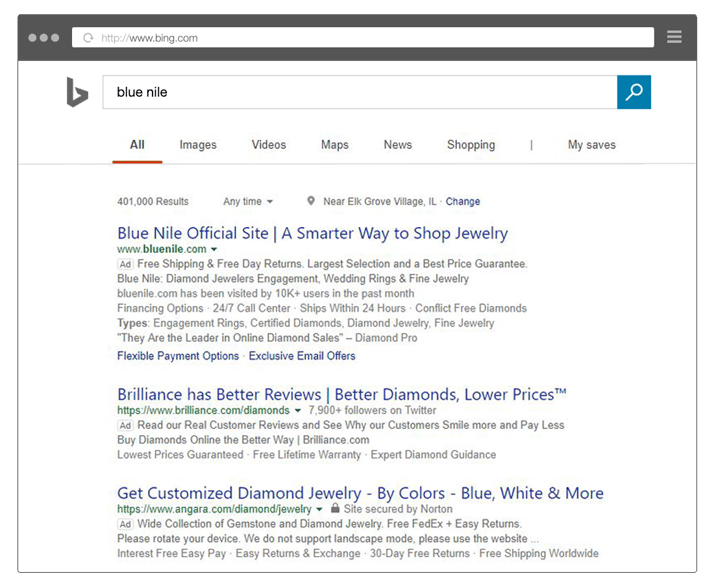Focus the search box containing blue nile
Image resolution: width=714 pixels, height=587 pixels.
[x=360, y=92]
